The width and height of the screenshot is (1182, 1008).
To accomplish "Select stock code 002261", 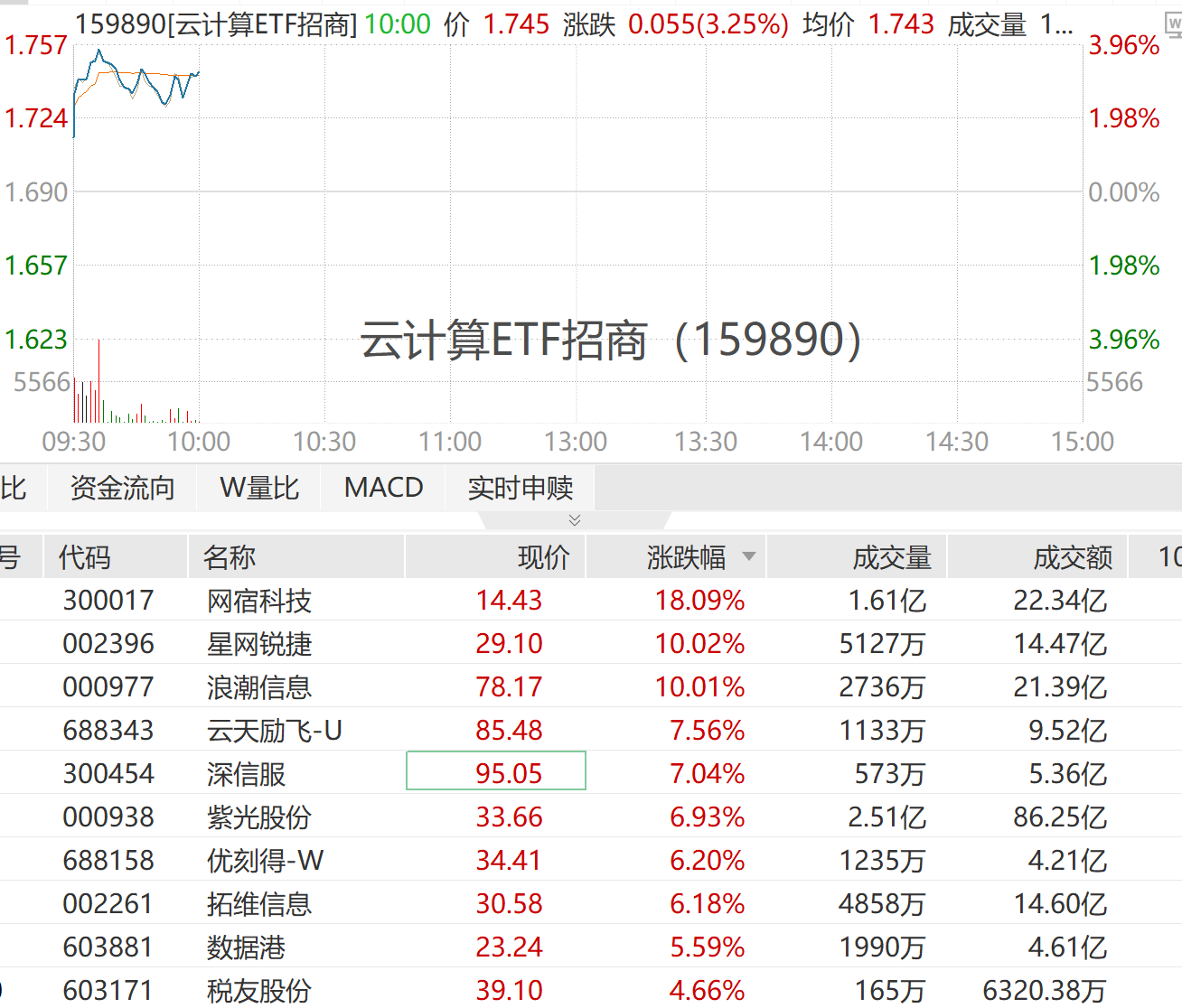I will pos(108,904).
